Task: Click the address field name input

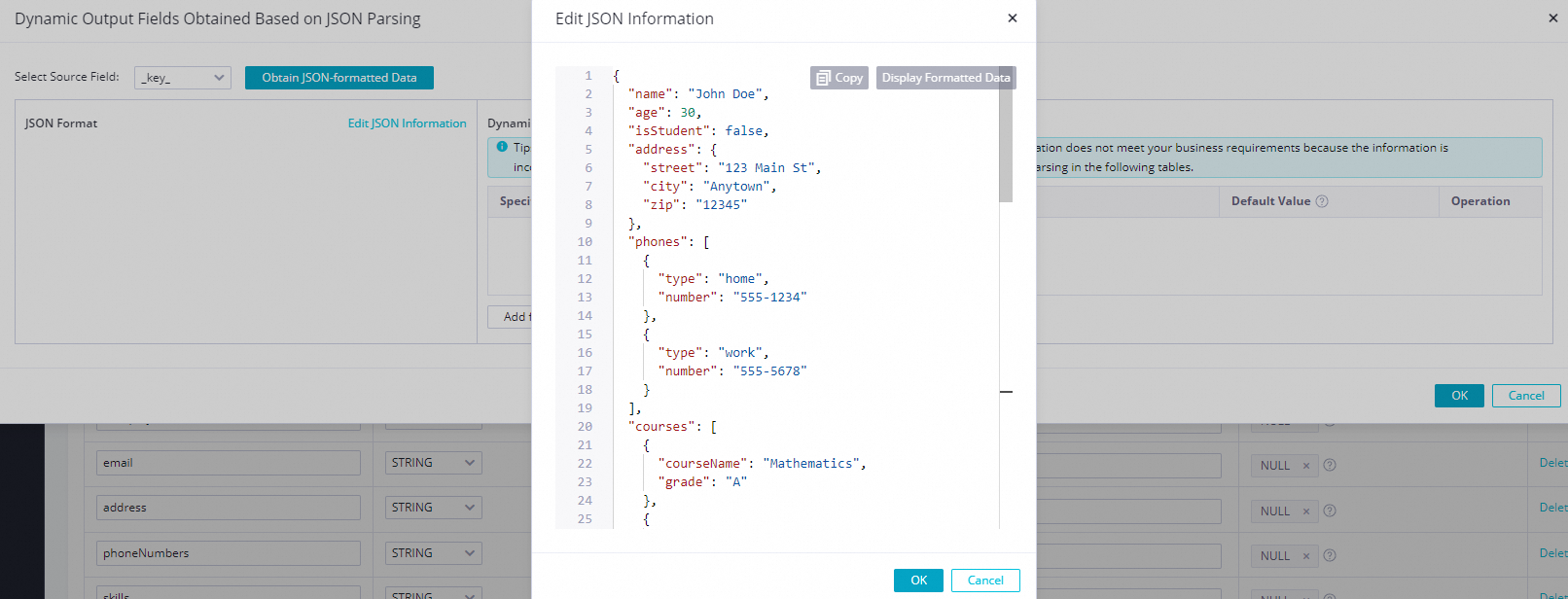Action: [229, 508]
